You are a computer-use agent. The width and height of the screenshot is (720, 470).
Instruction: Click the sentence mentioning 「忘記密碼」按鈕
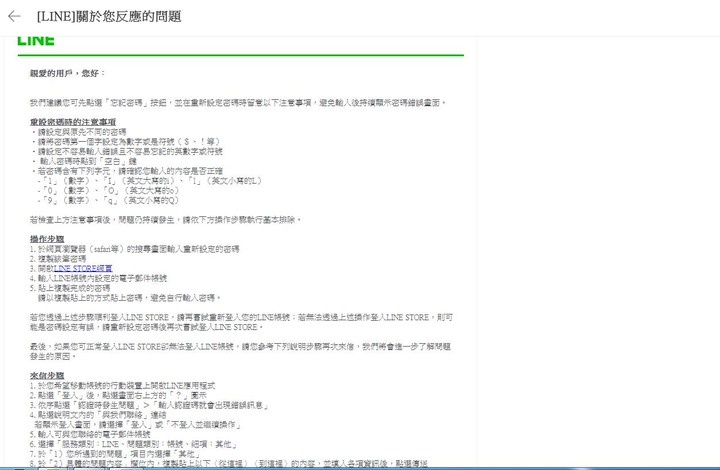tap(238, 102)
